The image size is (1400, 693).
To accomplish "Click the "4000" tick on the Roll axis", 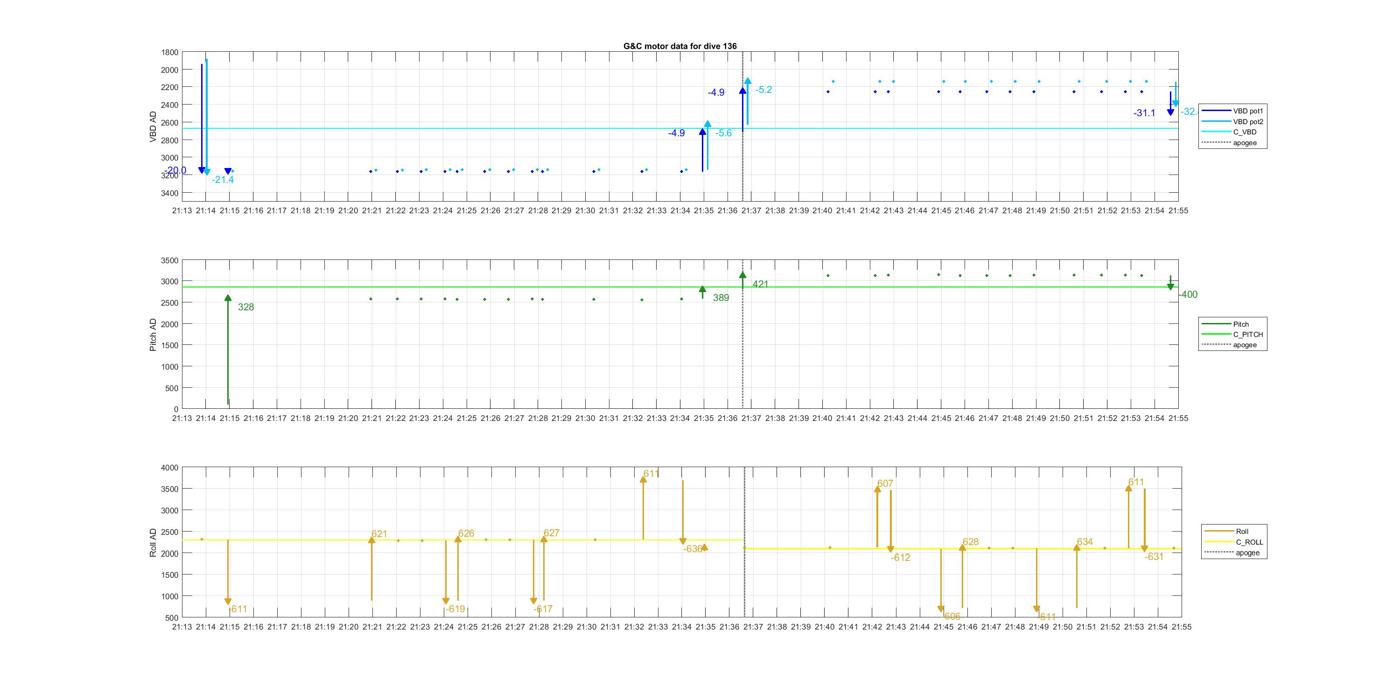I will [x=170, y=468].
